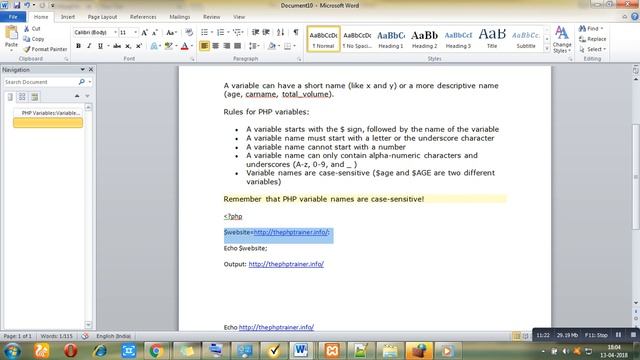Click the Save icon in quick access
This screenshot has width=640, height=360.
point(17,5)
